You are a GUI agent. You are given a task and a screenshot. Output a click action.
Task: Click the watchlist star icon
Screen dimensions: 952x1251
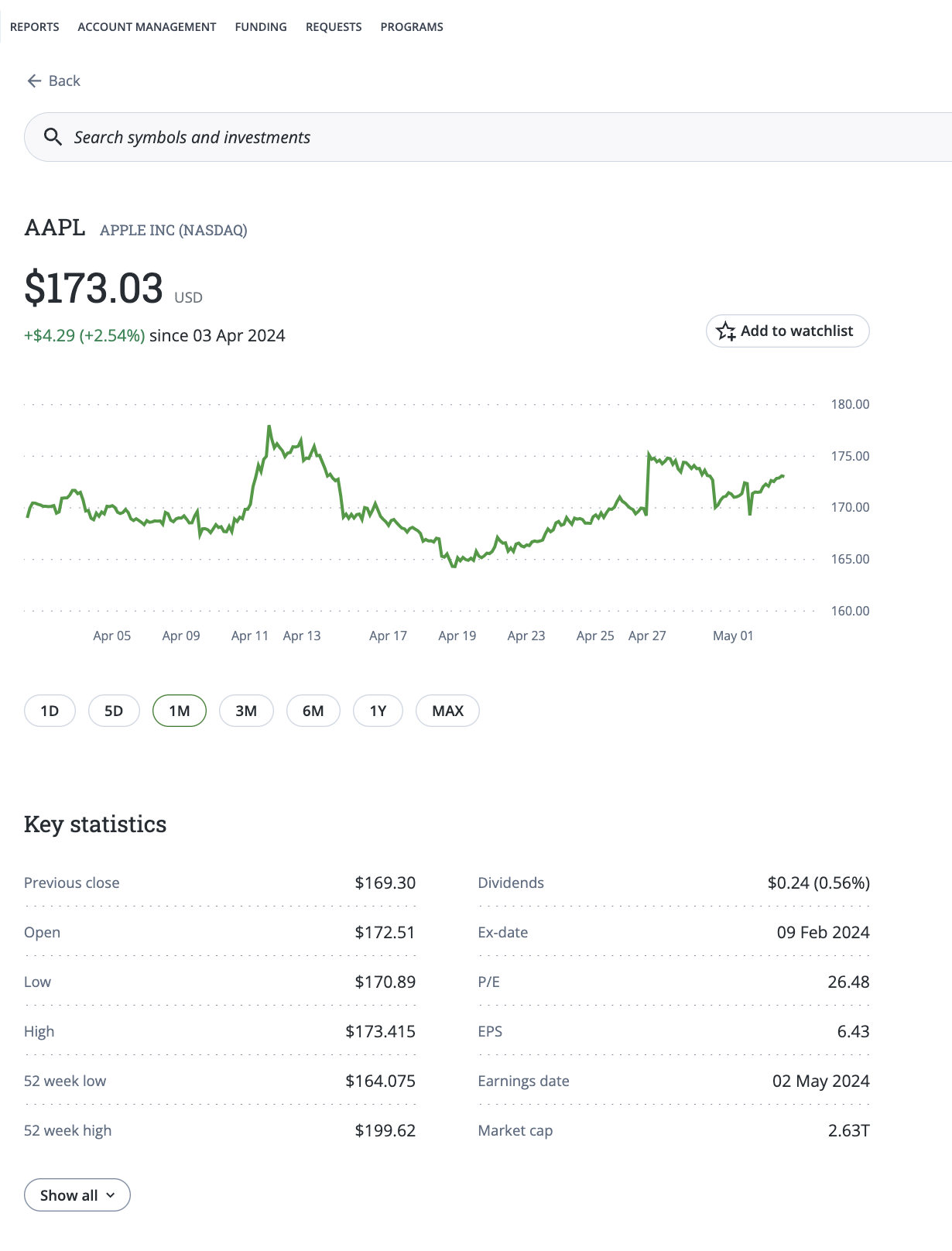(x=725, y=331)
